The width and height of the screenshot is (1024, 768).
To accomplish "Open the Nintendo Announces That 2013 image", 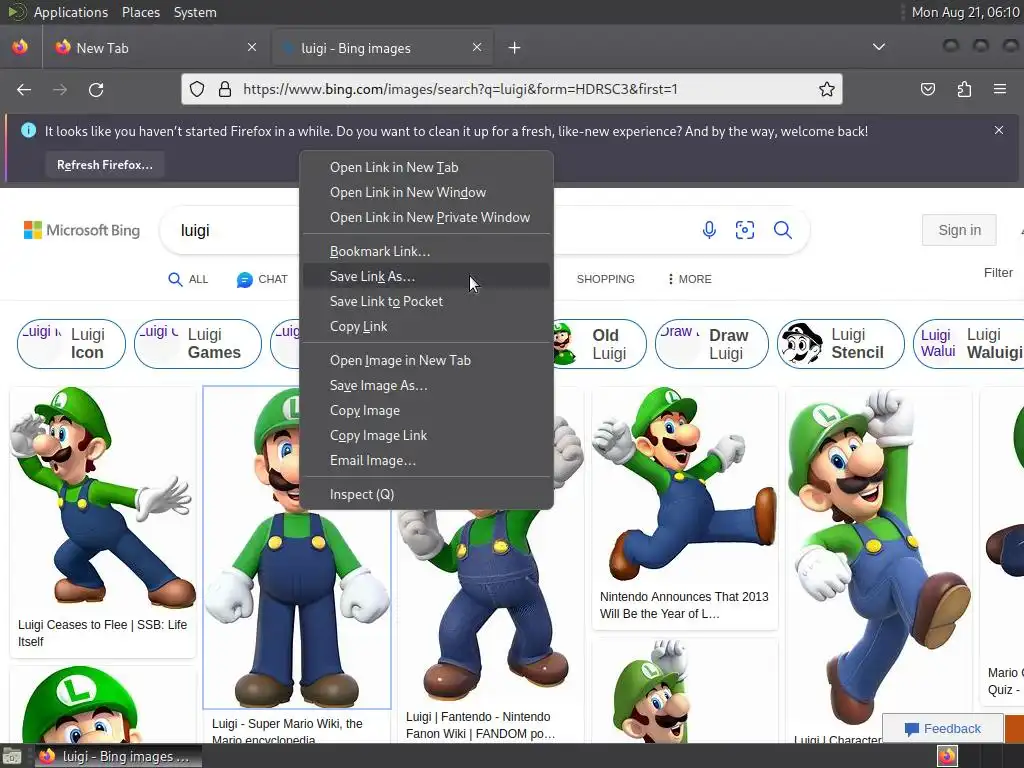I will tap(684, 485).
